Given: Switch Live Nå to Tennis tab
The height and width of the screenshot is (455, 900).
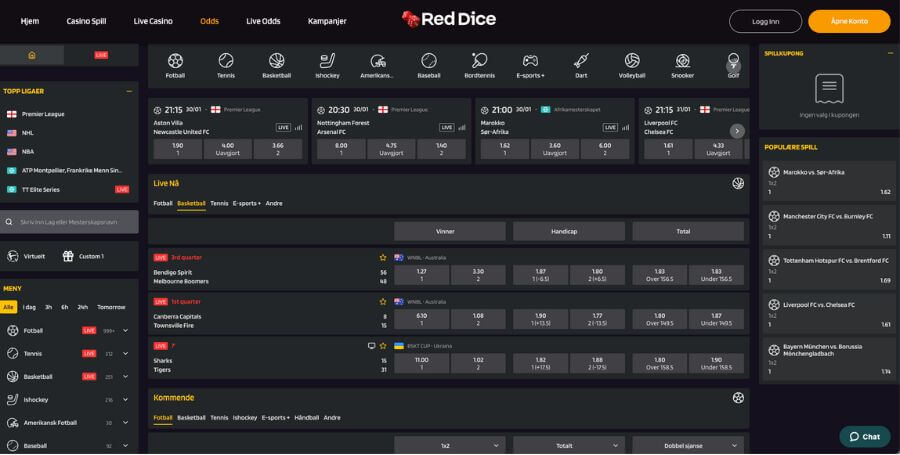Looking at the screenshot, I should 219,203.
